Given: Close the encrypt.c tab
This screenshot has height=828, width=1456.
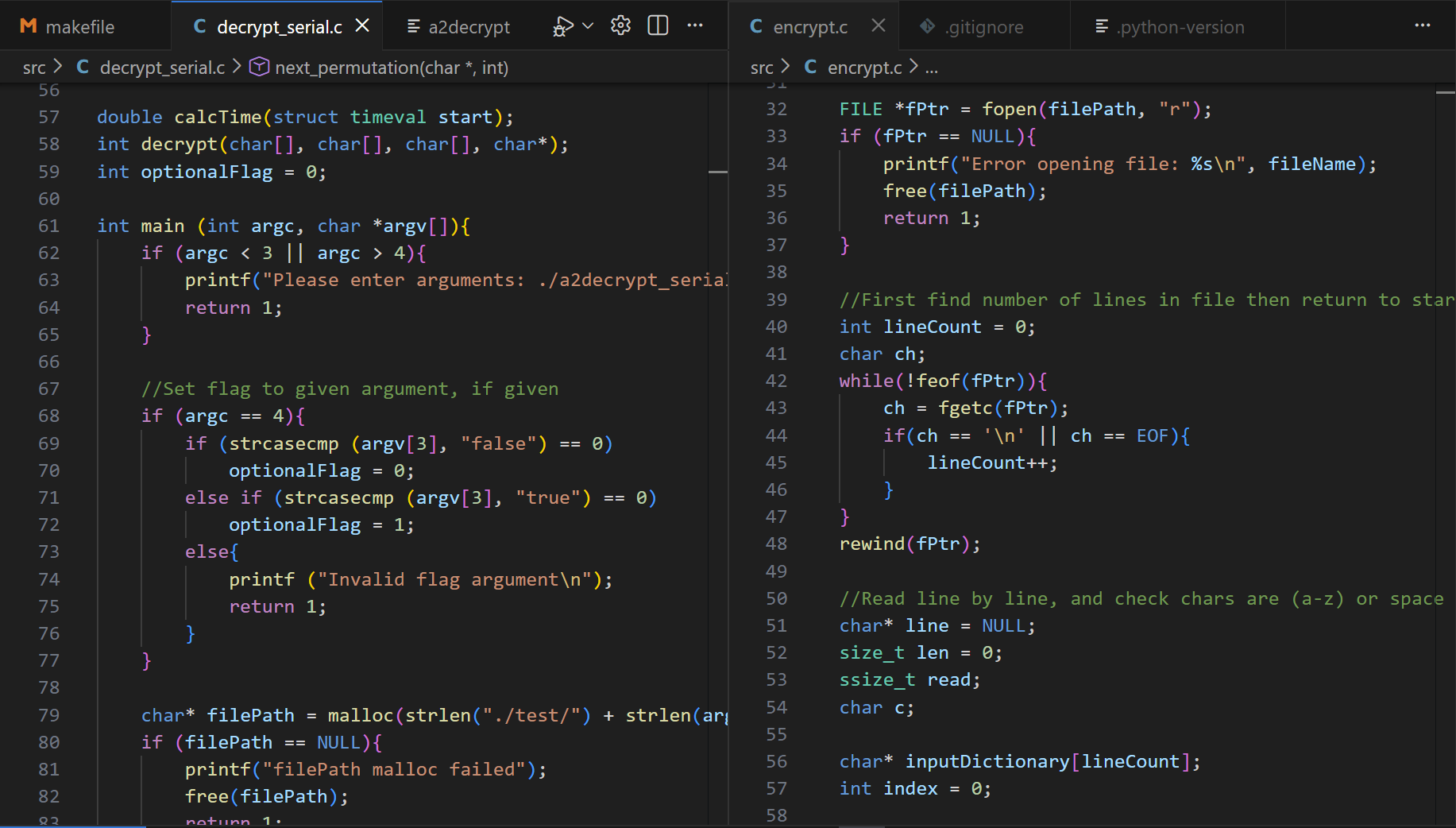Looking at the screenshot, I should tap(878, 25).
